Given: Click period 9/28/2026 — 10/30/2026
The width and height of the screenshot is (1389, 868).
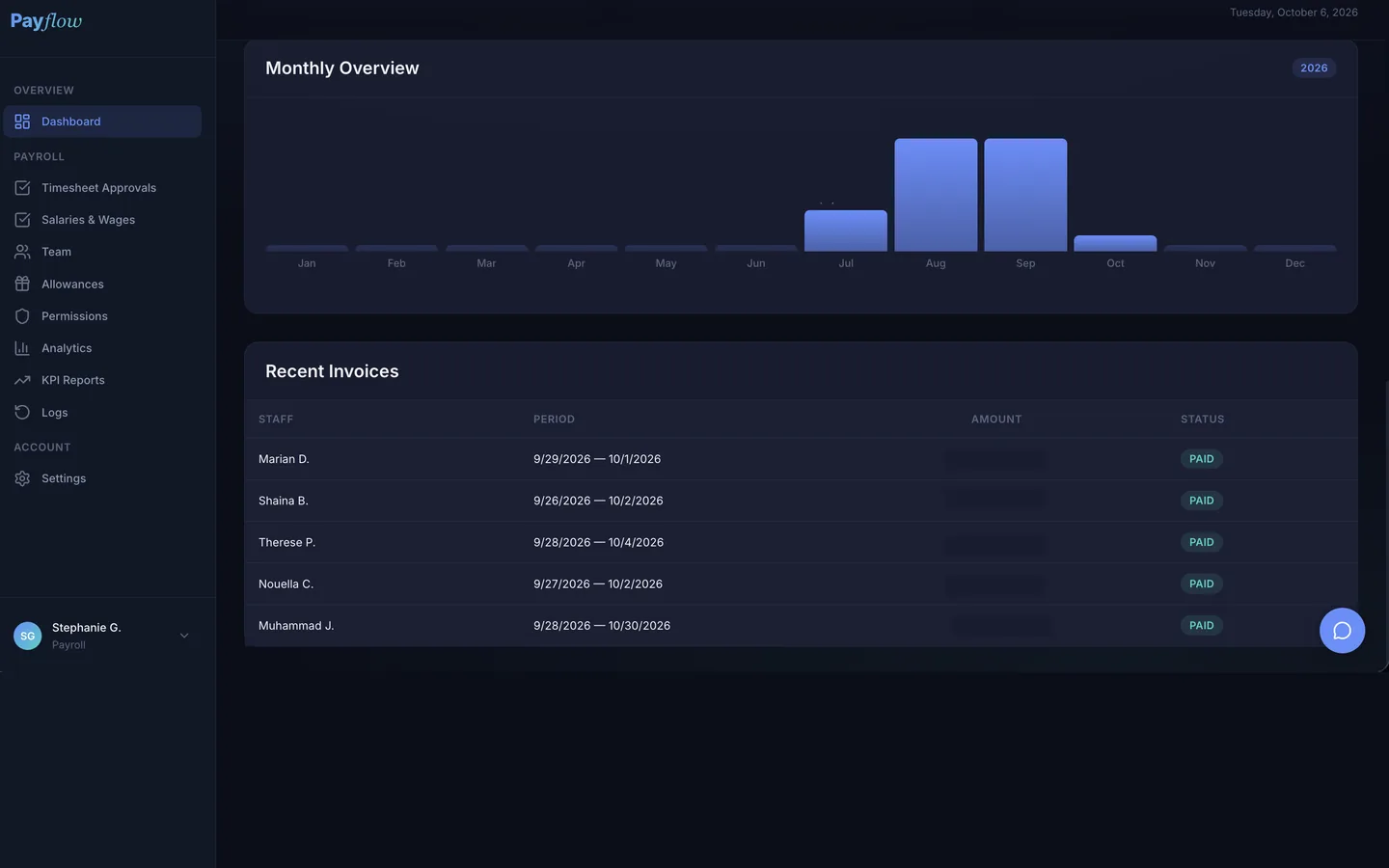Looking at the screenshot, I should pyautogui.click(x=602, y=626).
